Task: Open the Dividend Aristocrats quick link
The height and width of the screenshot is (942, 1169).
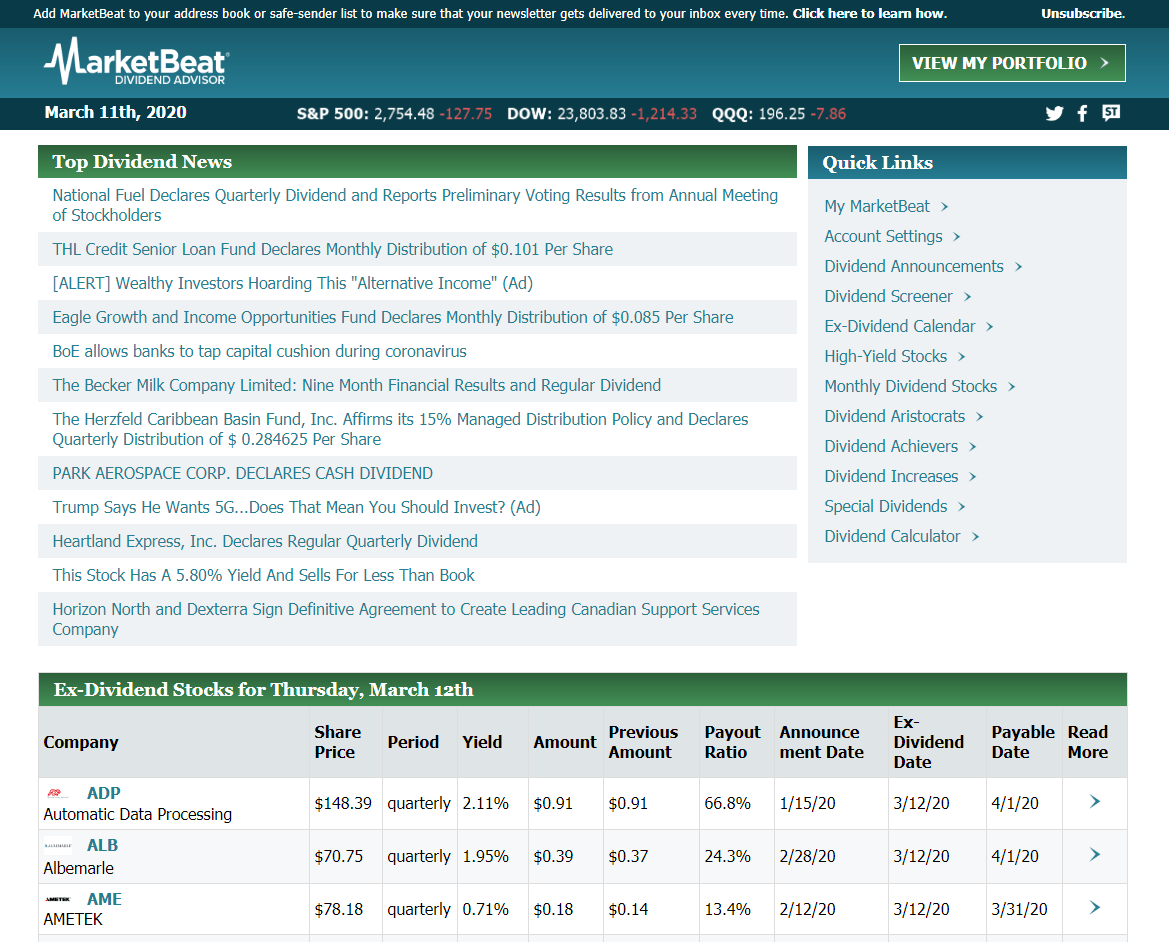Action: click(894, 416)
